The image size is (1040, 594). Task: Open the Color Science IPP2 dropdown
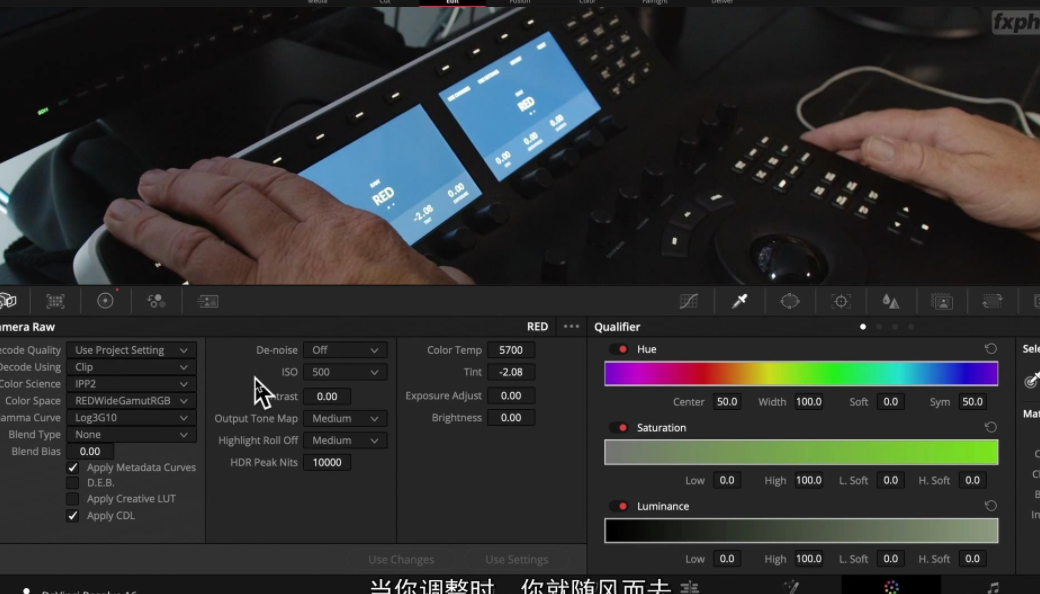click(x=131, y=384)
